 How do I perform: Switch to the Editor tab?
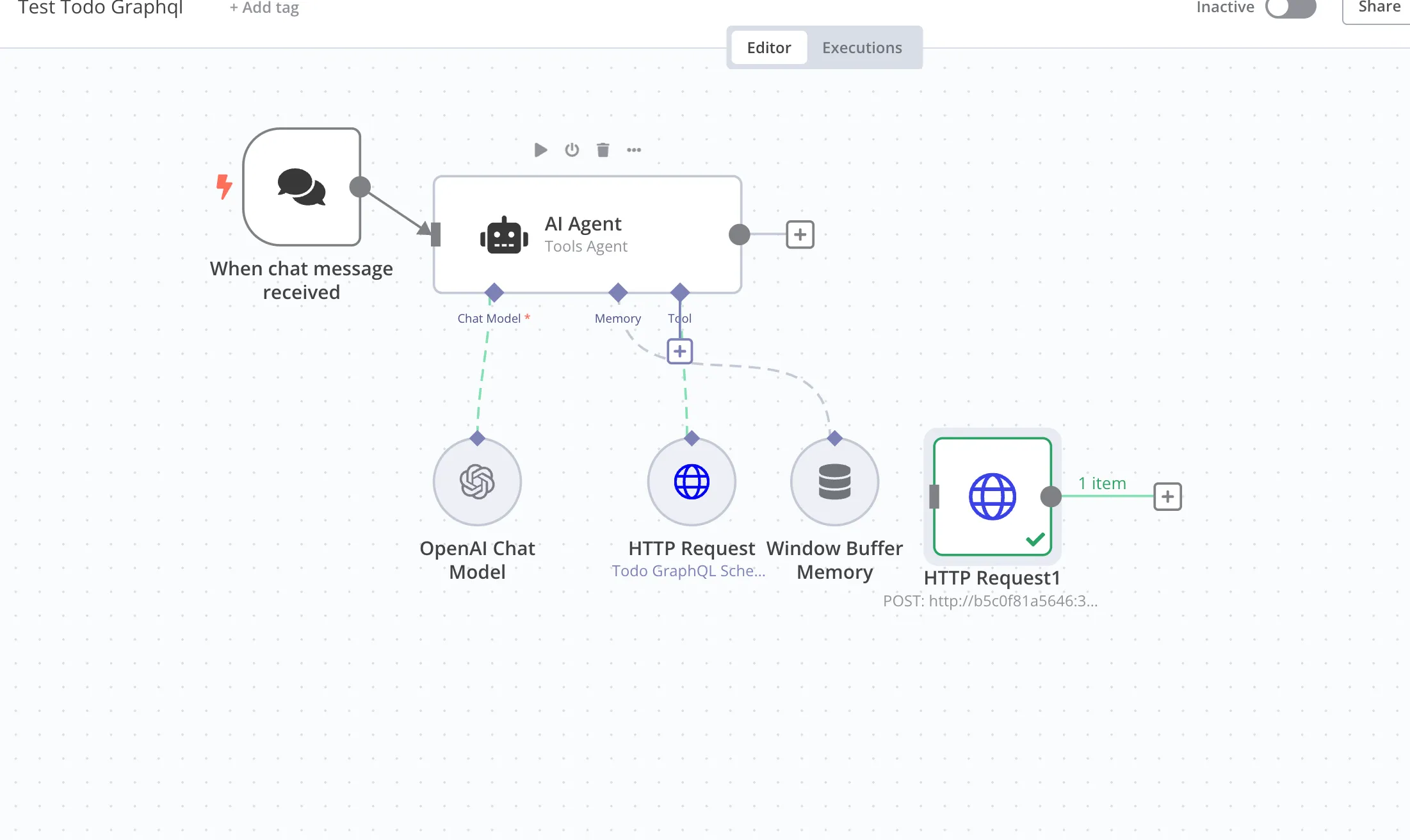[769, 48]
